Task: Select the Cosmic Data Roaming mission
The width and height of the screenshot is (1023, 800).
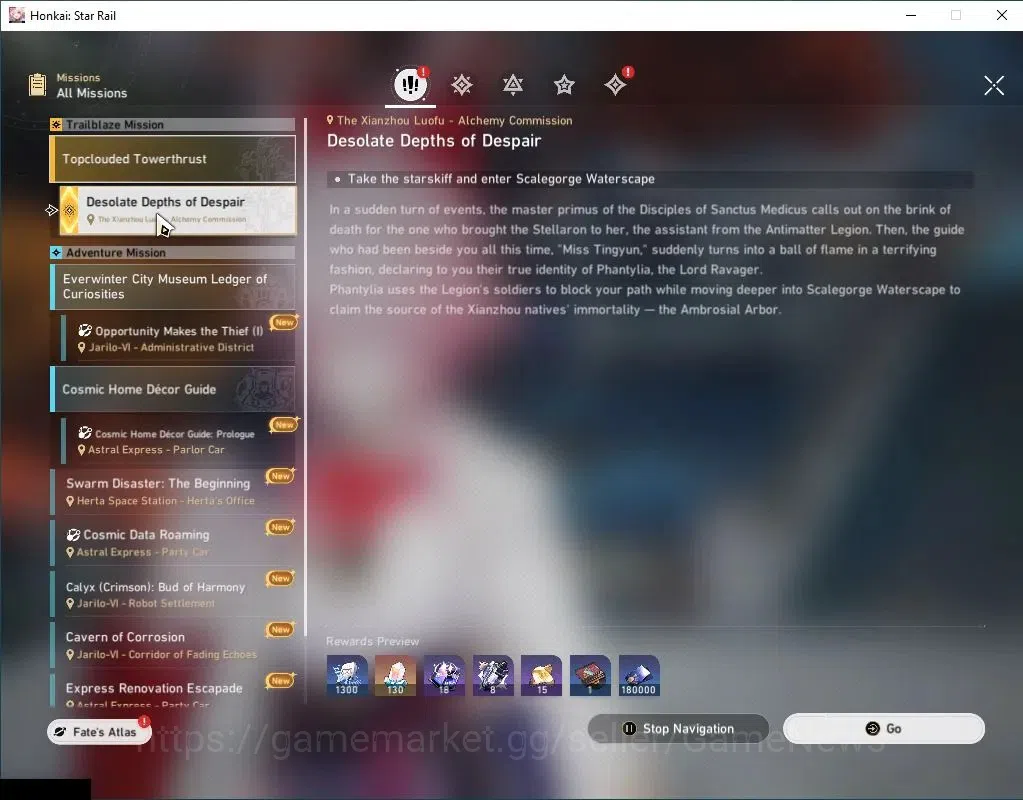Action: click(172, 542)
